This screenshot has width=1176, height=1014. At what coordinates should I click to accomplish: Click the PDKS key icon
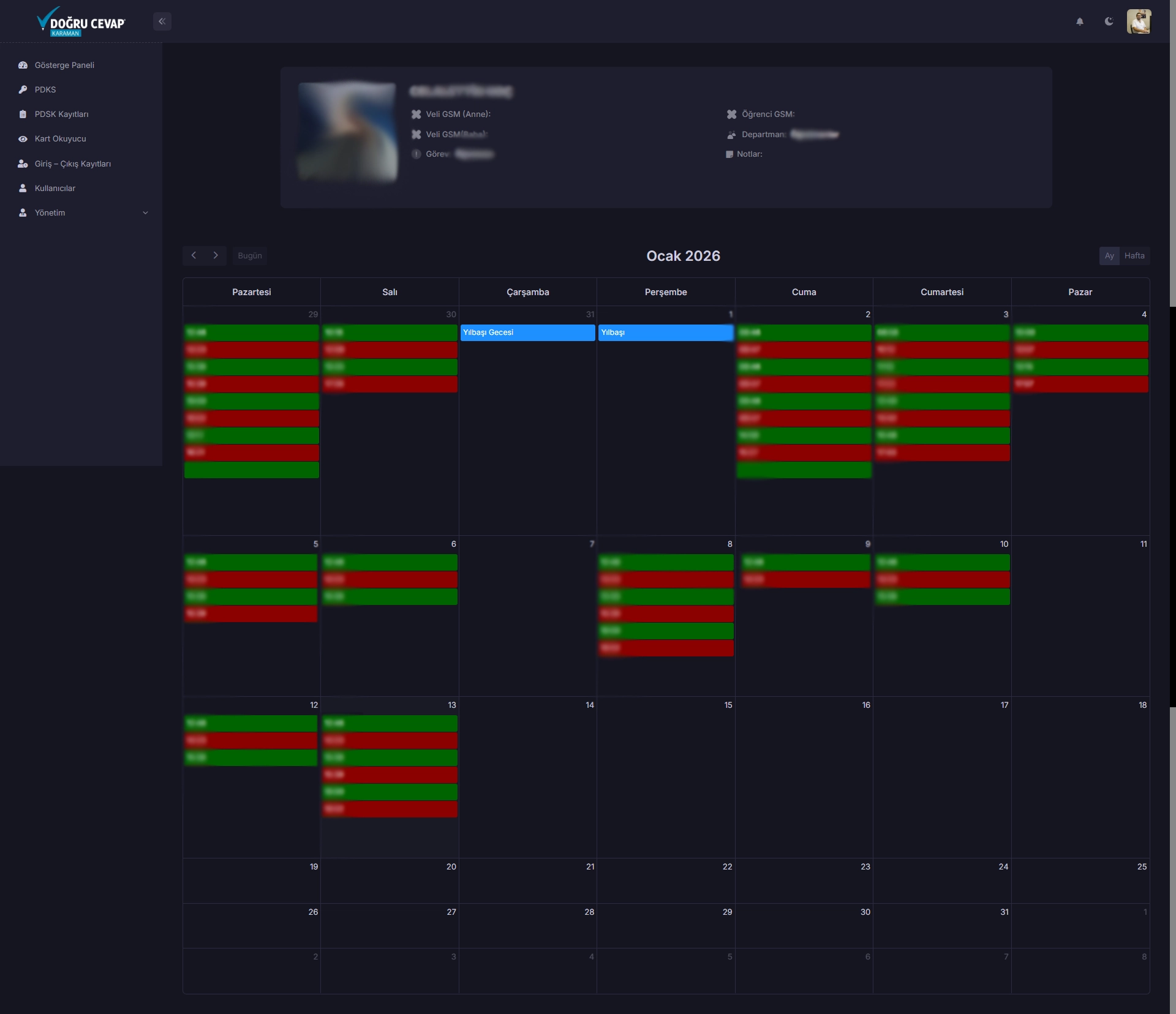(23, 89)
